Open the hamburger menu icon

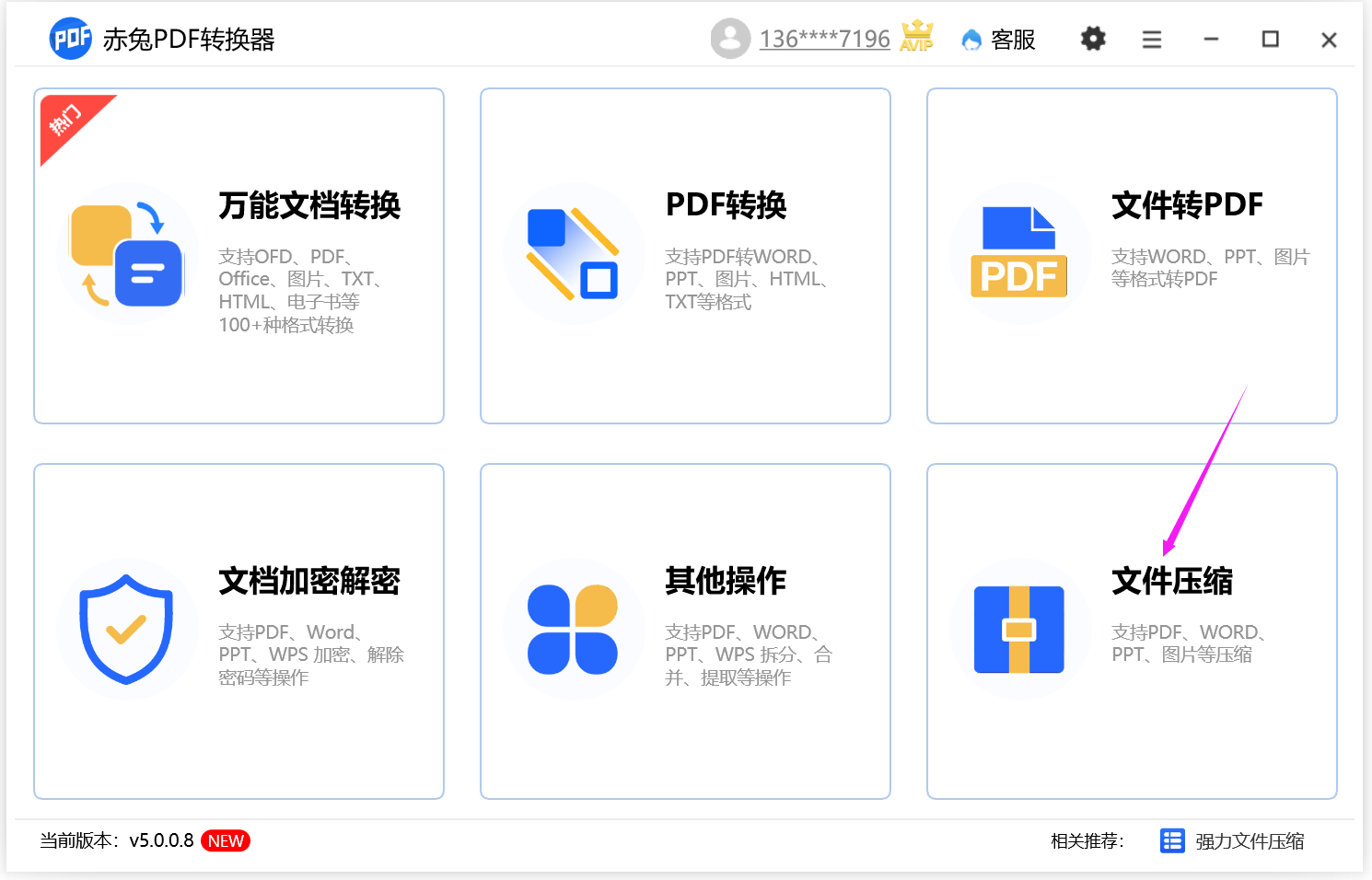point(1152,40)
